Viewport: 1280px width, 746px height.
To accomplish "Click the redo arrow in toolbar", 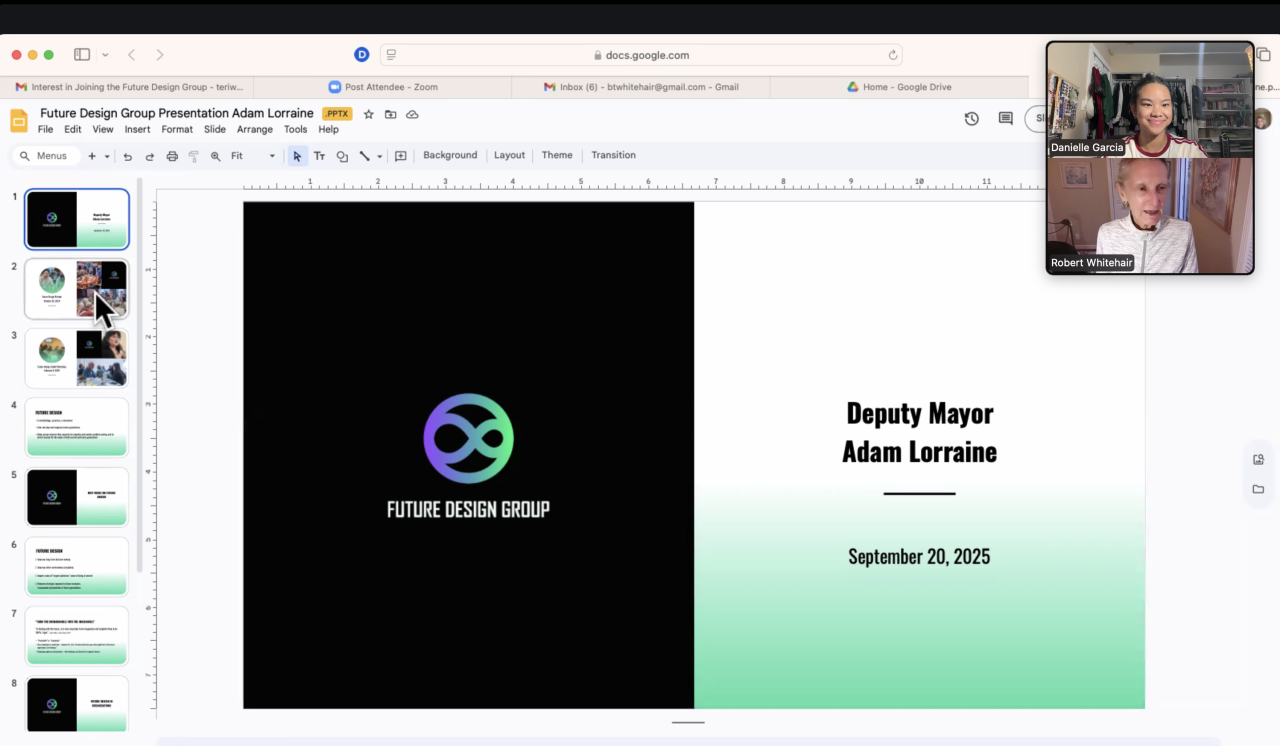I will tap(150, 156).
